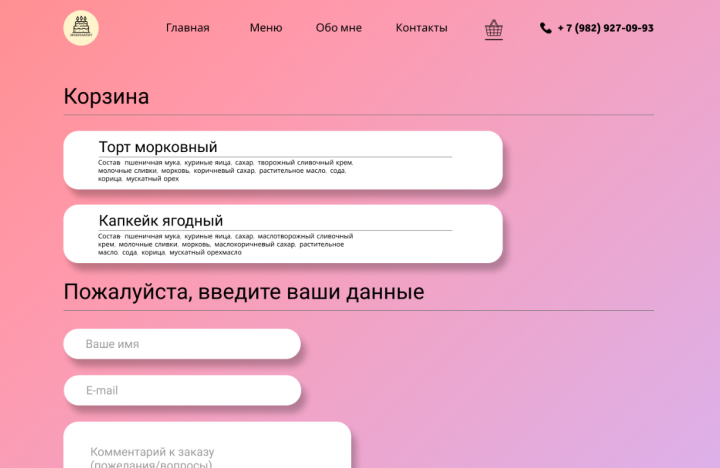Navigate to Контакты
Viewport: 720px width, 468px height.
point(422,28)
